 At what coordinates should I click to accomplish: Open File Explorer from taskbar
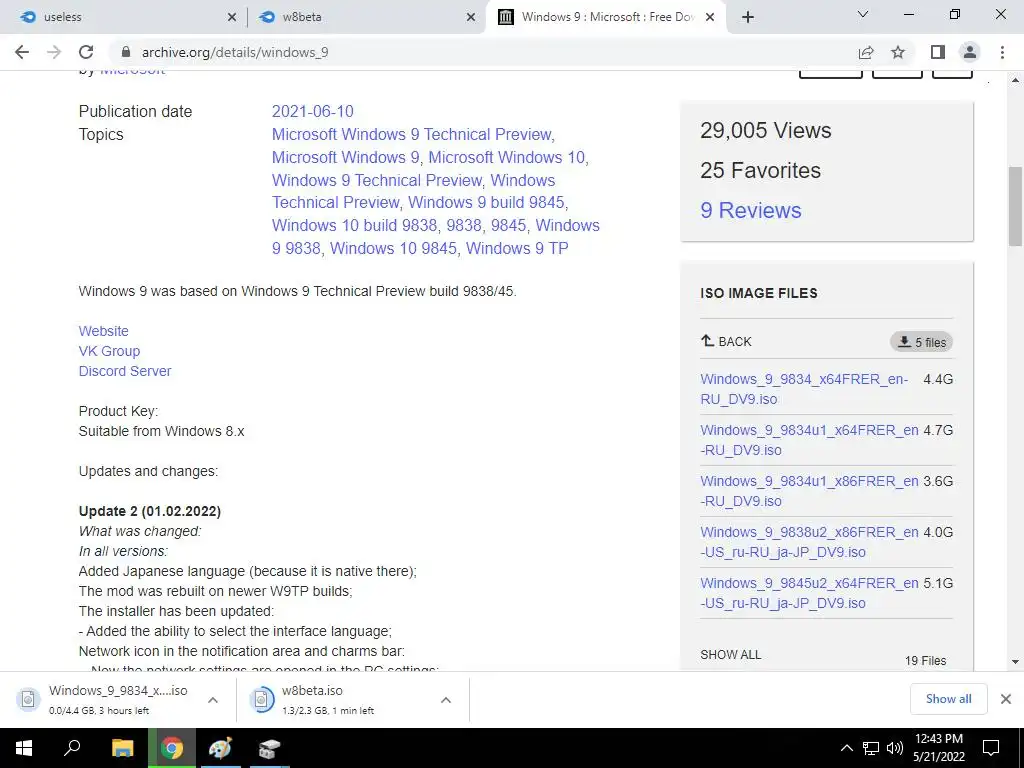pyautogui.click(x=122, y=748)
